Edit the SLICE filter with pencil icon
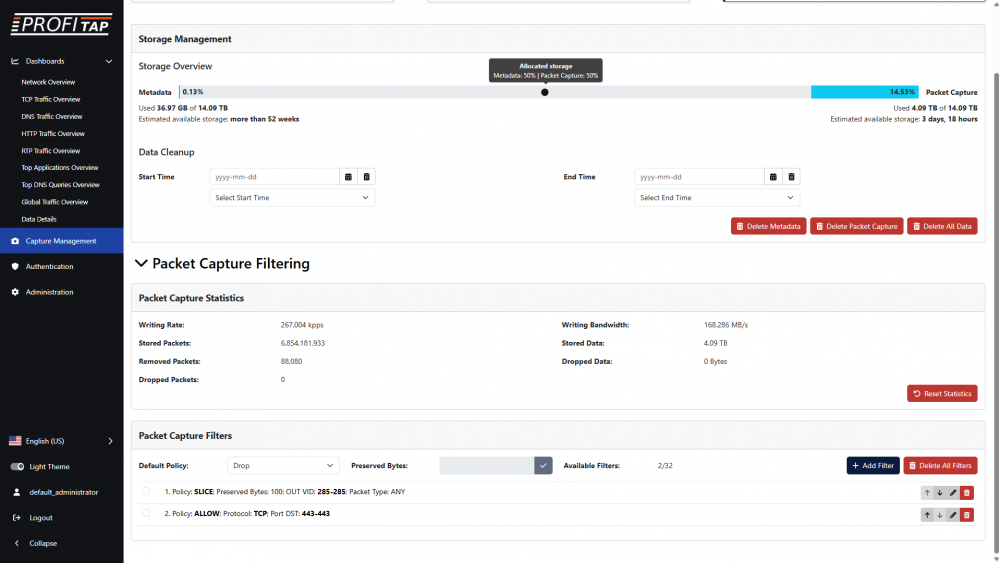Screen dimensions: 1000x563 pos(953,492)
